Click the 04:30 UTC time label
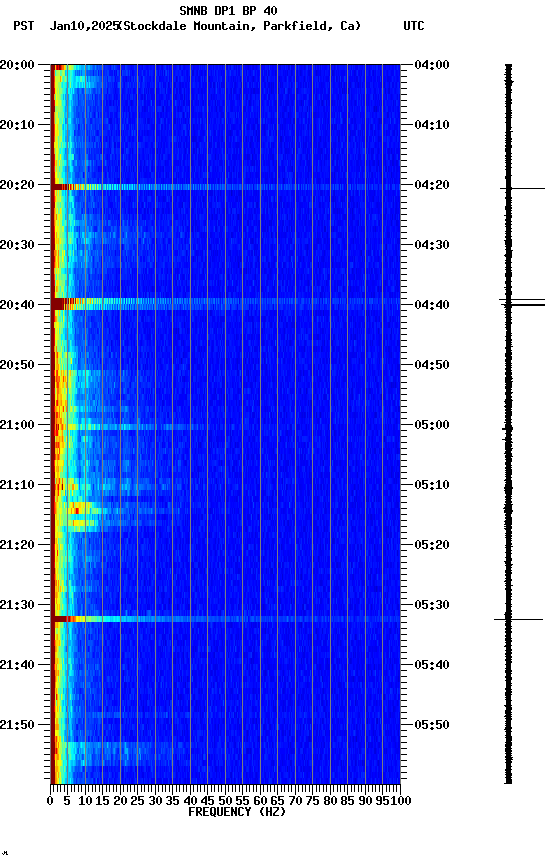The width and height of the screenshot is (552, 864). click(432, 245)
